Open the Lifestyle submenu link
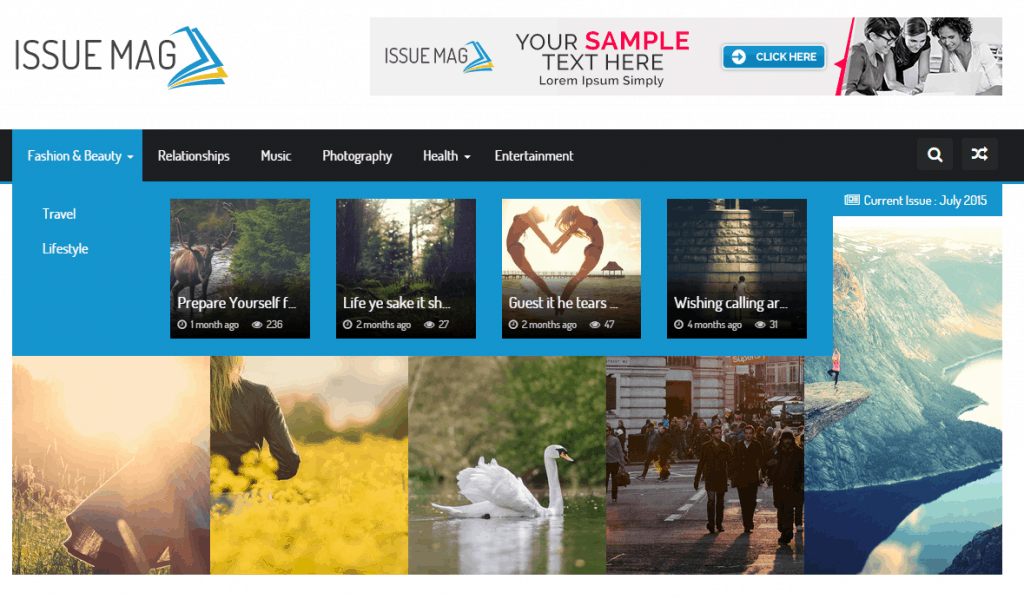This screenshot has width=1024, height=599. coord(65,249)
